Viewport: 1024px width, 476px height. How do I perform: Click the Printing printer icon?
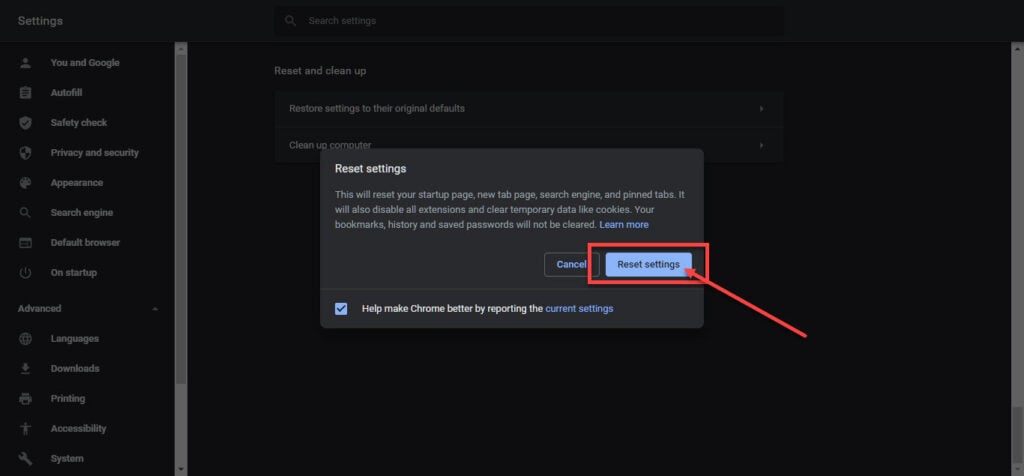coord(25,399)
